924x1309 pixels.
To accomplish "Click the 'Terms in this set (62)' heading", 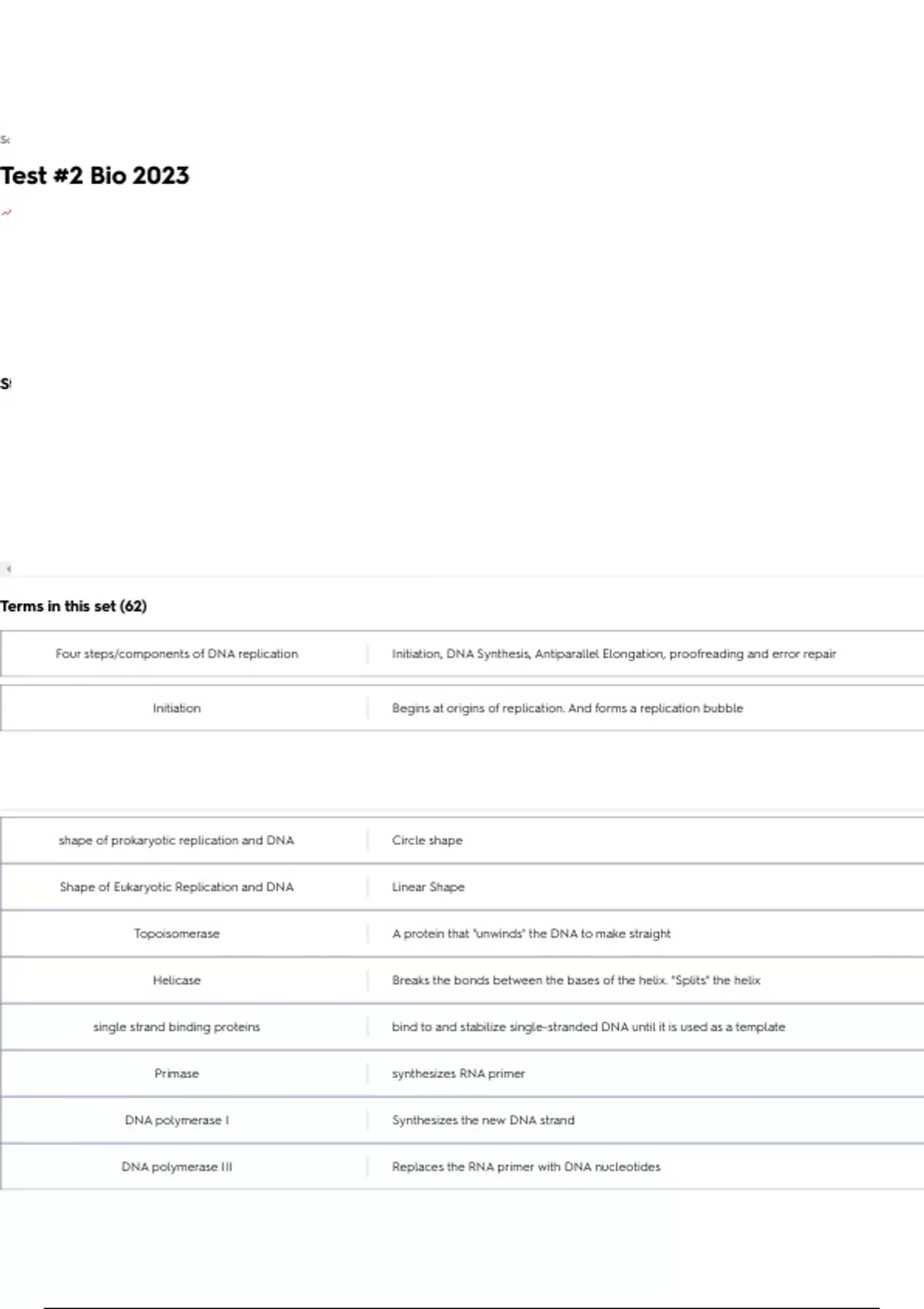I will coord(73,606).
